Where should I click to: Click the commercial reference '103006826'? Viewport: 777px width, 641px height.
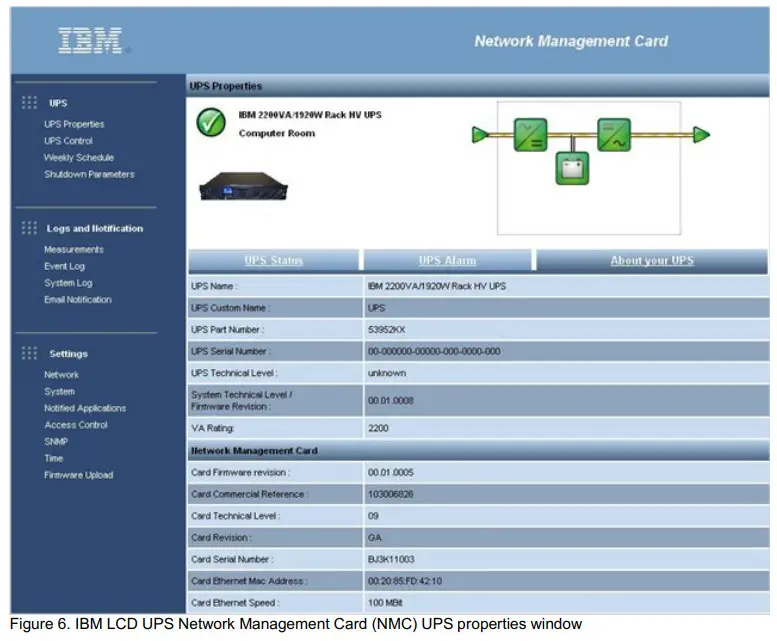(390, 494)
